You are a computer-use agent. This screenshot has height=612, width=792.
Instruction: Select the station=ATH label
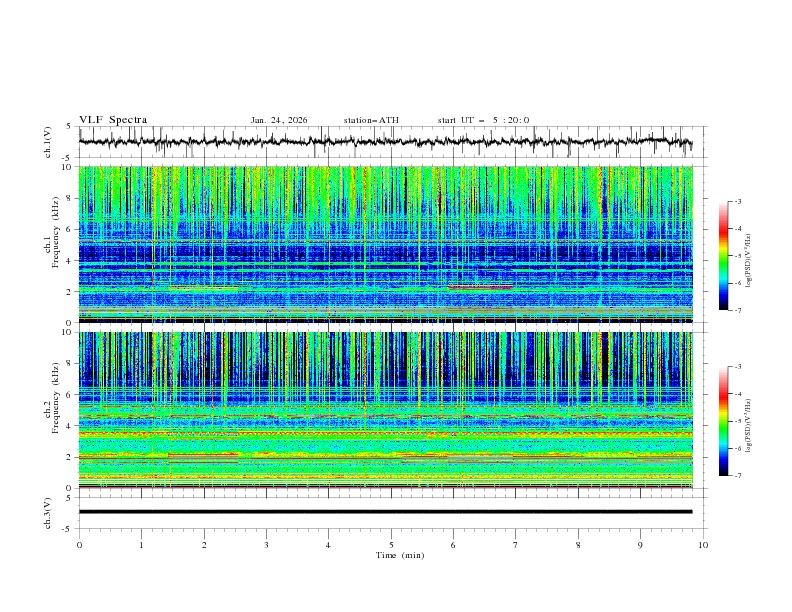(371, 120)
